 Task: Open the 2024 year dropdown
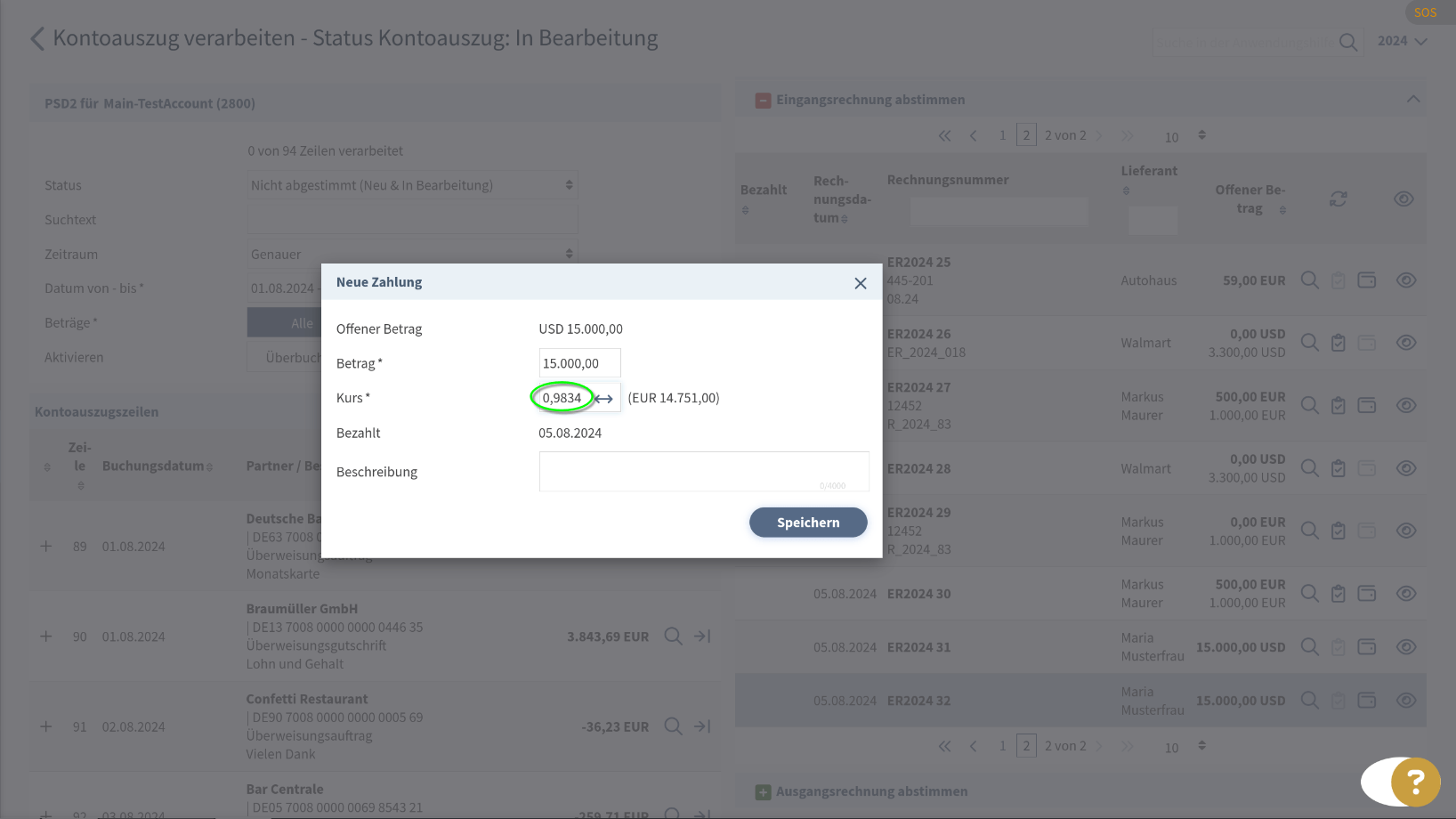pyautogui.click(x=1402, y=41)
